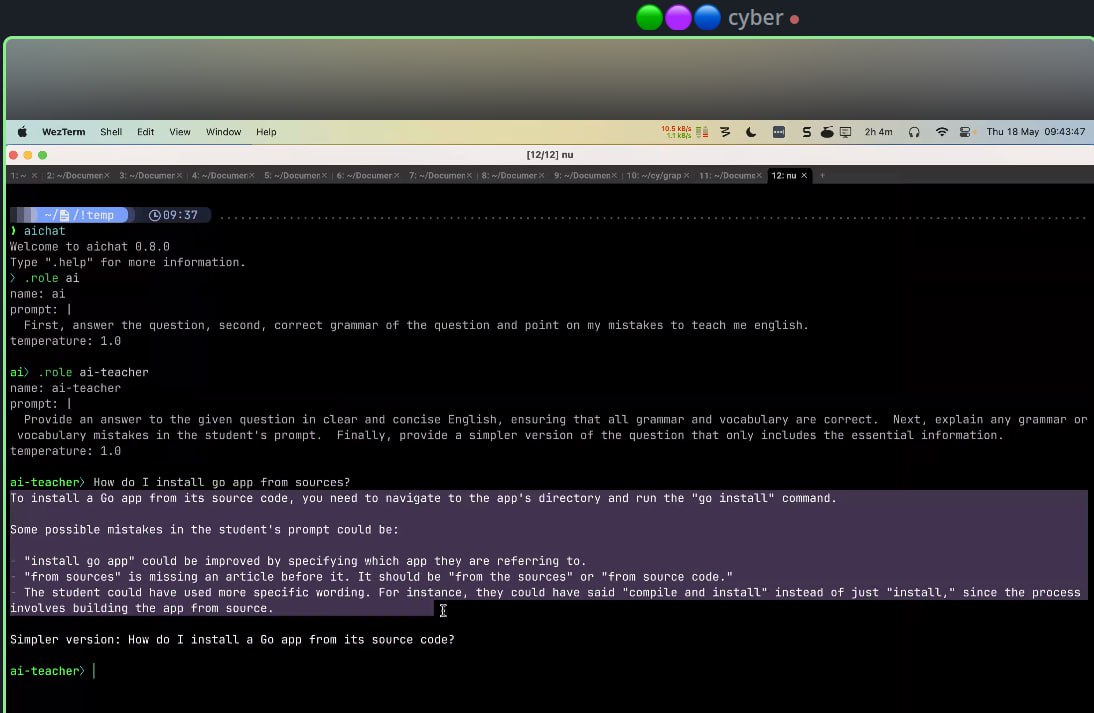Click the headphones icon in menu bar
This screenshot has width=1094, height=713.
tap(914, 132)
